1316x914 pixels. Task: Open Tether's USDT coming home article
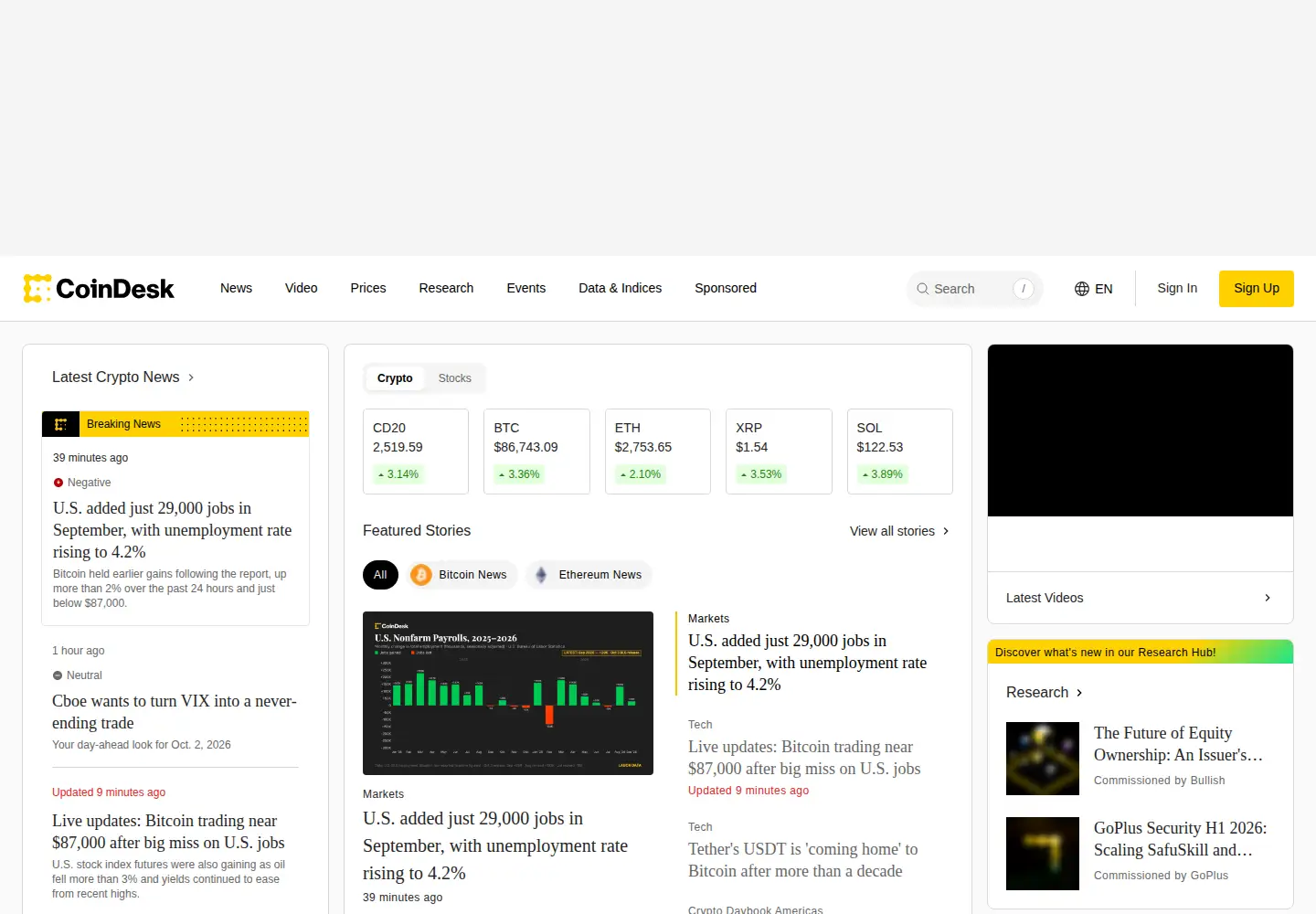coord(803,860)
